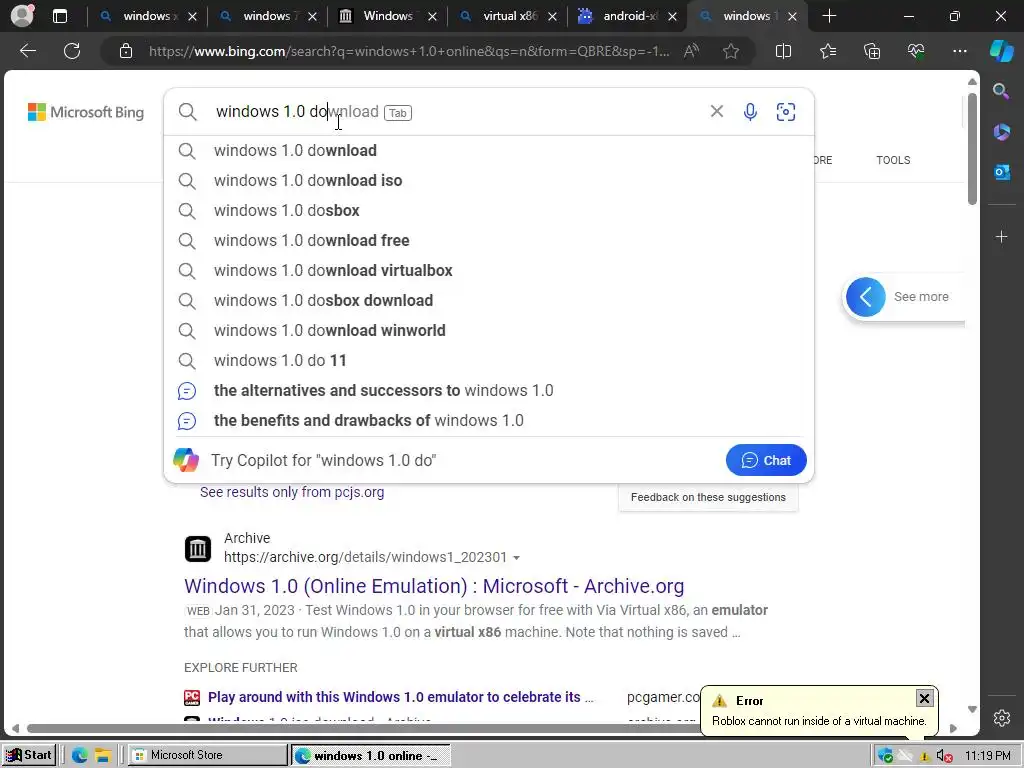Click the Microsoft Bing logo
1024x768 pixels.
pos(86,112)
